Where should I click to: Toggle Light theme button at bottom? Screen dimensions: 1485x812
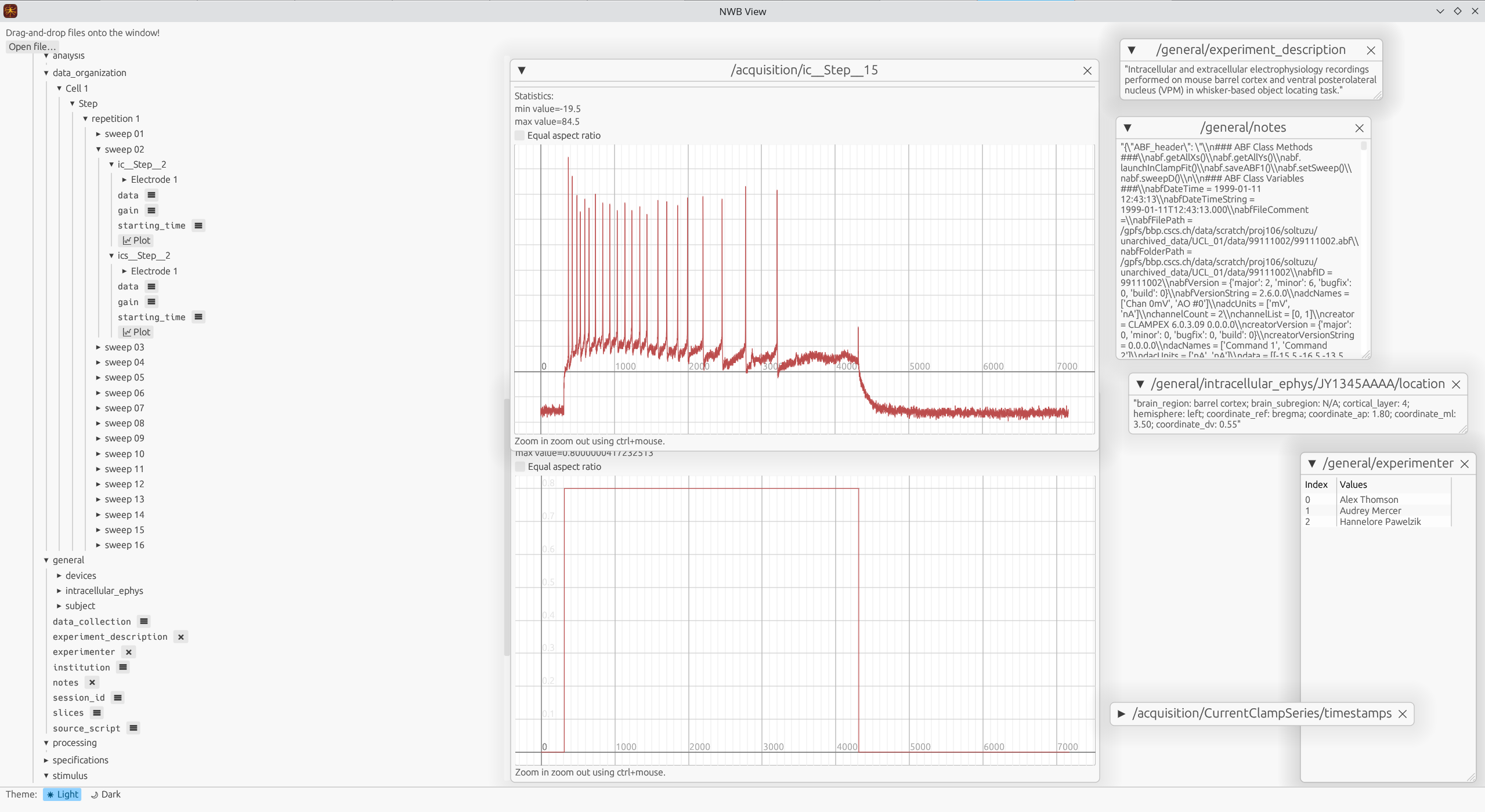pos(62,794)
